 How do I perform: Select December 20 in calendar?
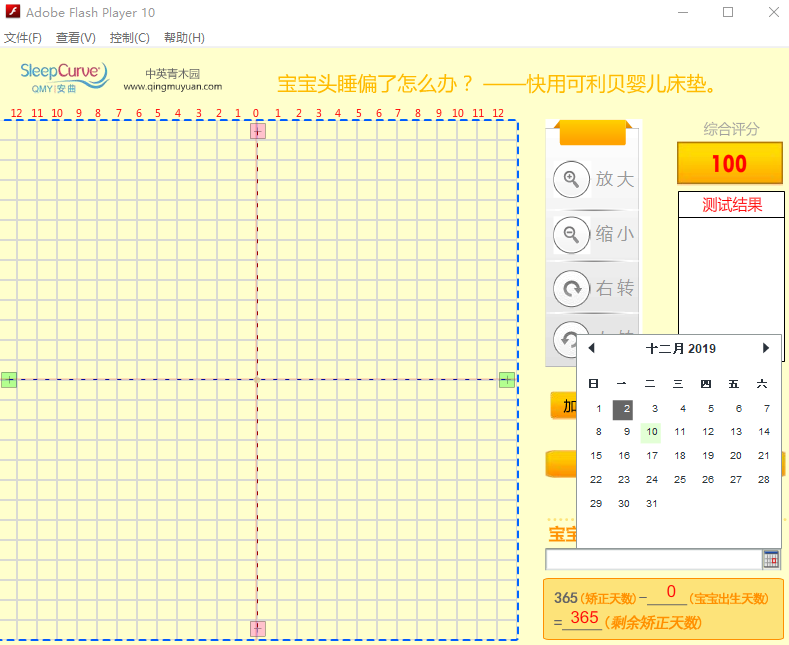point(736,456)
